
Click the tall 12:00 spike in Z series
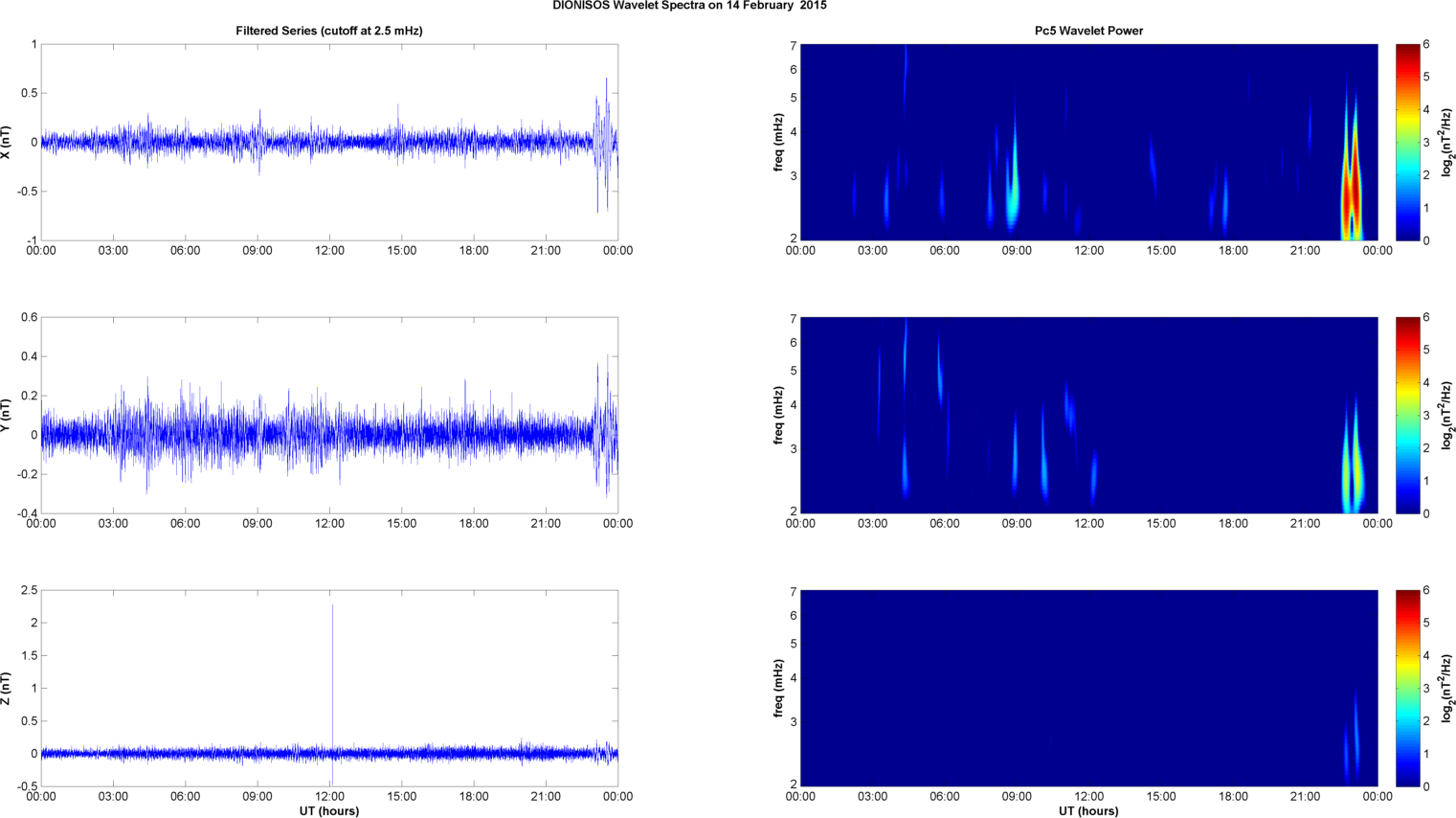(x=332, y=680)
